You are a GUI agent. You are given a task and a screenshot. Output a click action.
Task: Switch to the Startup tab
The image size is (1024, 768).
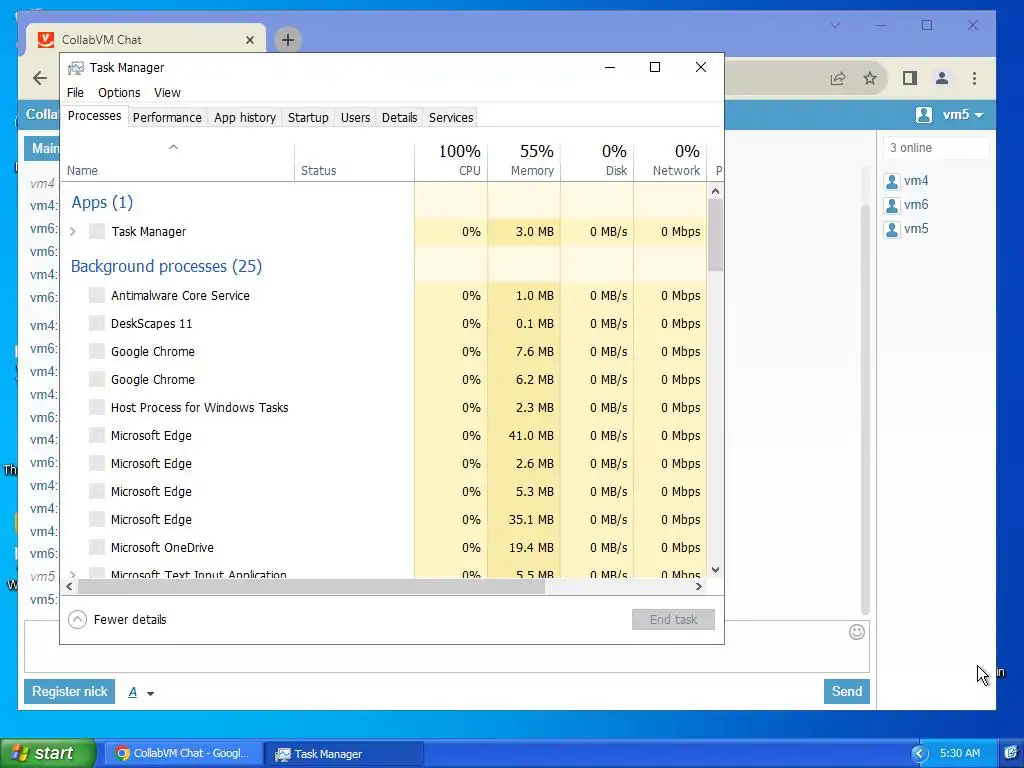tap(308, 118)
